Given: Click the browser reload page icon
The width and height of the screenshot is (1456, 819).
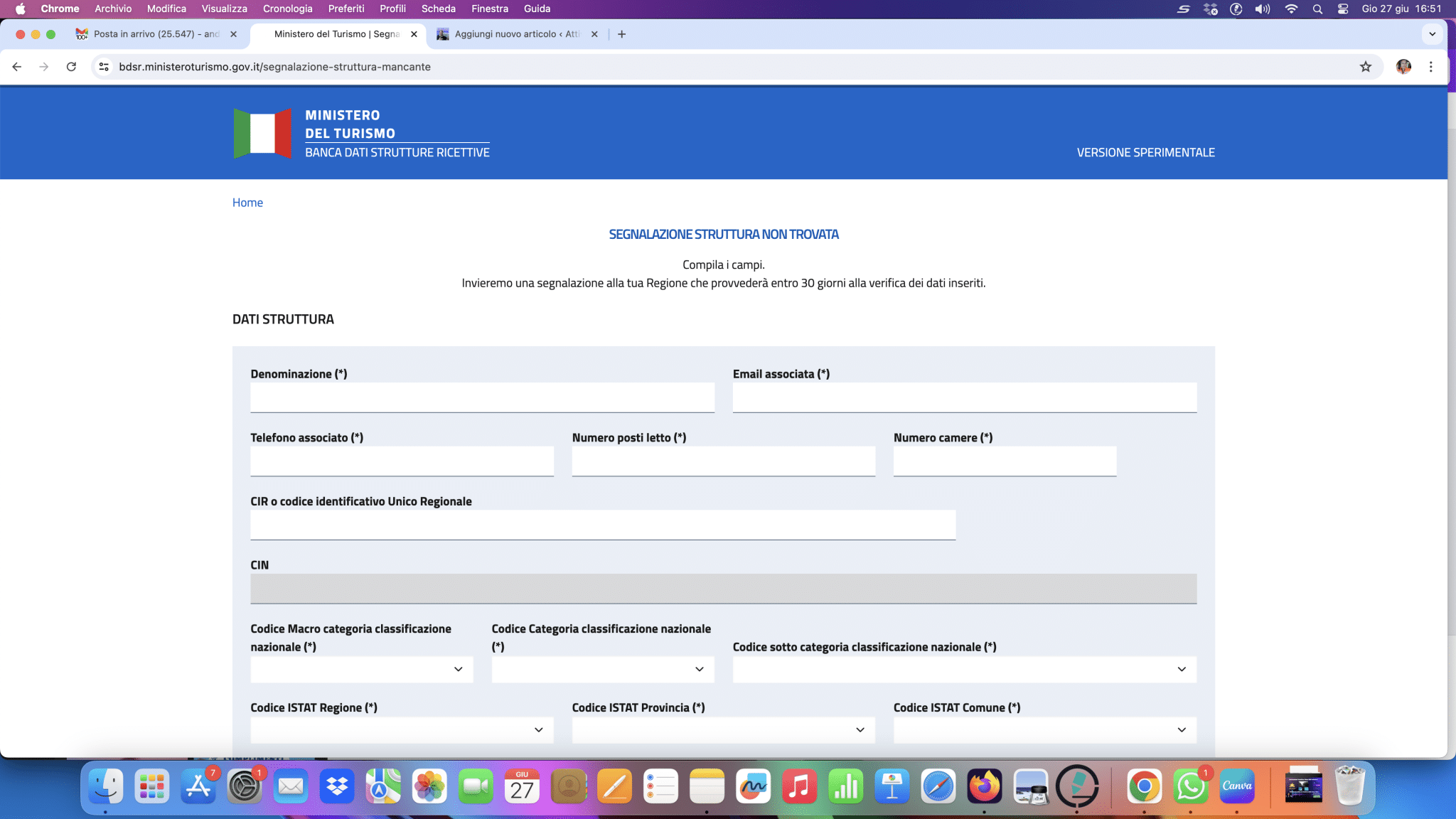Looking at the screenshot, I should [71, 67].
